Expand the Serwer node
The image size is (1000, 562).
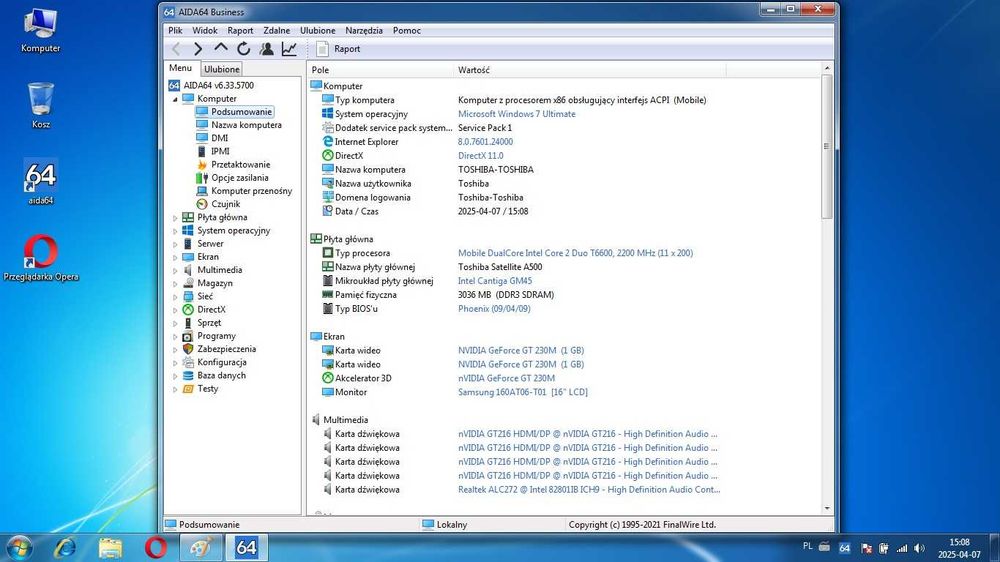[175, 244]
